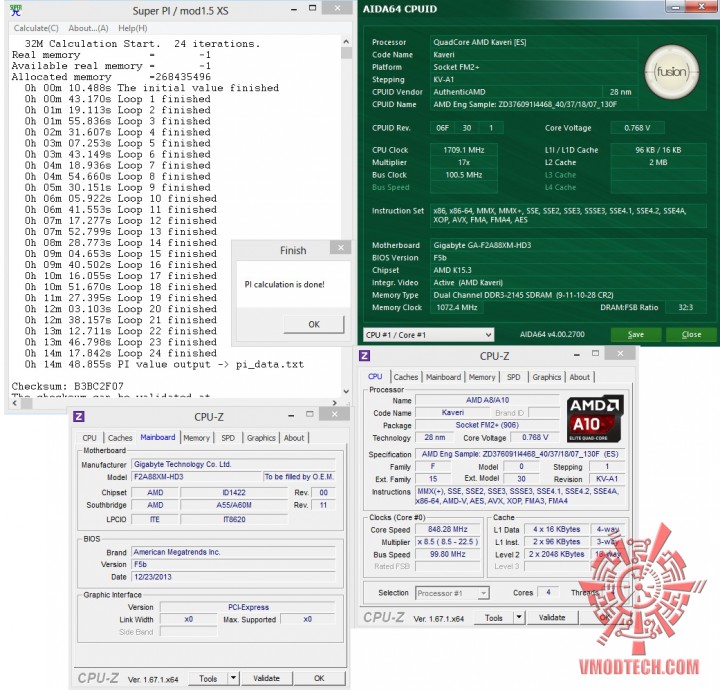Confirm the PI calculation dialog with OK

[x=314, y=325]
